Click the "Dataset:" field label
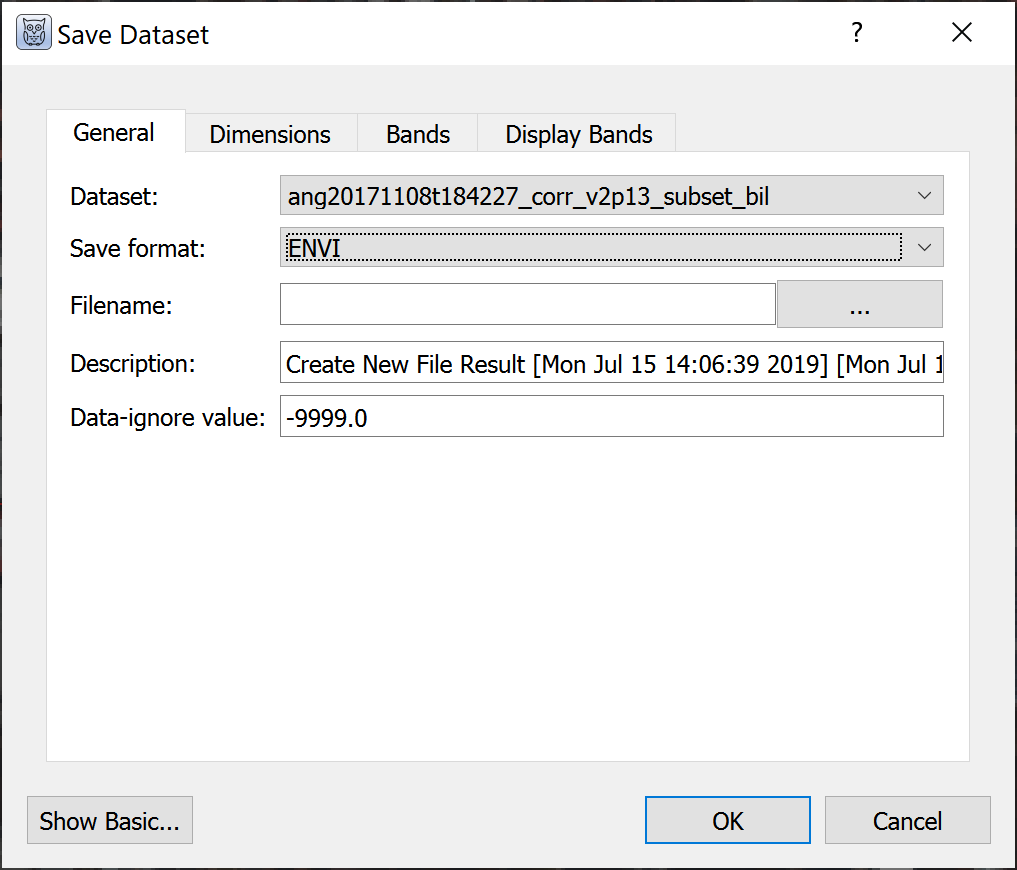Image resolution: width=1017 pixels, height=870 pixels. (x=114, y=197)
